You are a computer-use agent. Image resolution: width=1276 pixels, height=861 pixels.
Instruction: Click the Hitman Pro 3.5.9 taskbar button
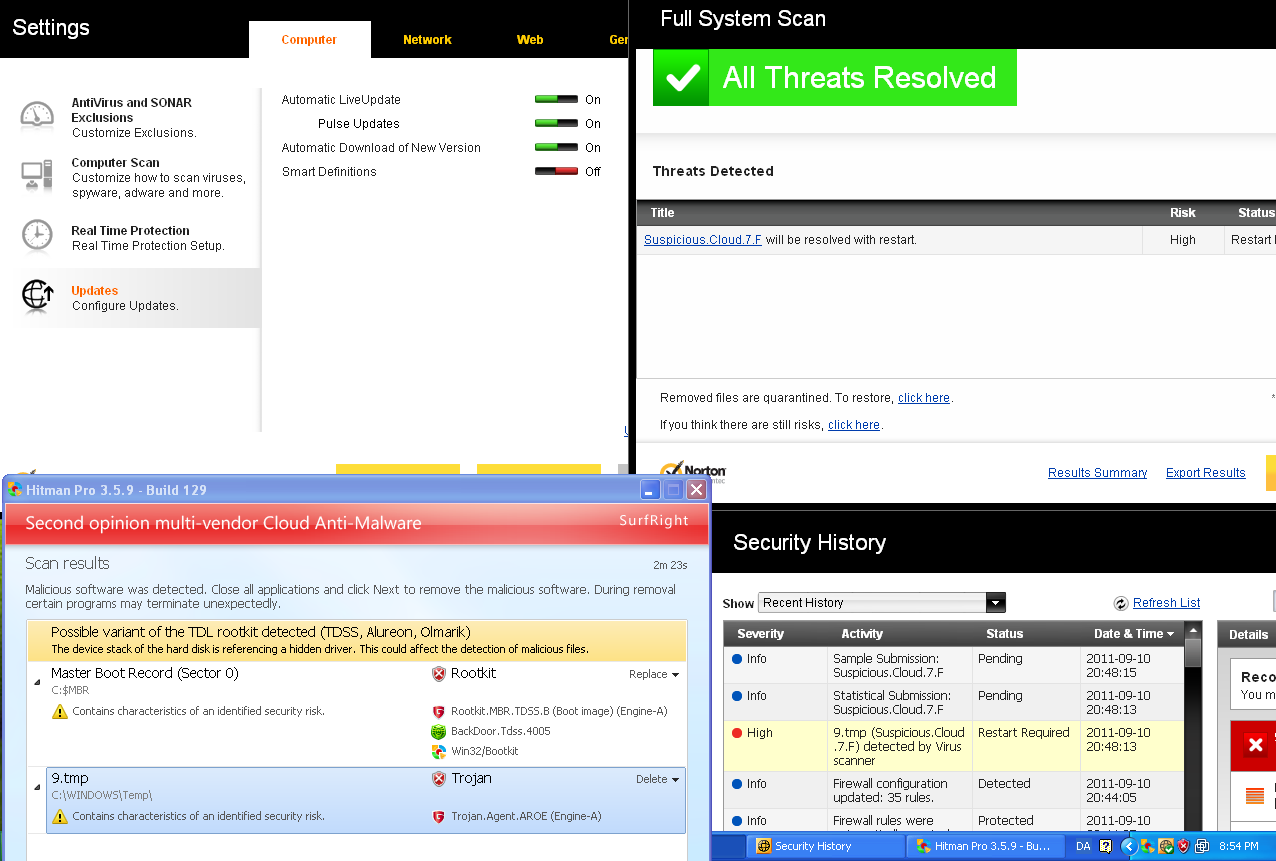click(986, 846)
